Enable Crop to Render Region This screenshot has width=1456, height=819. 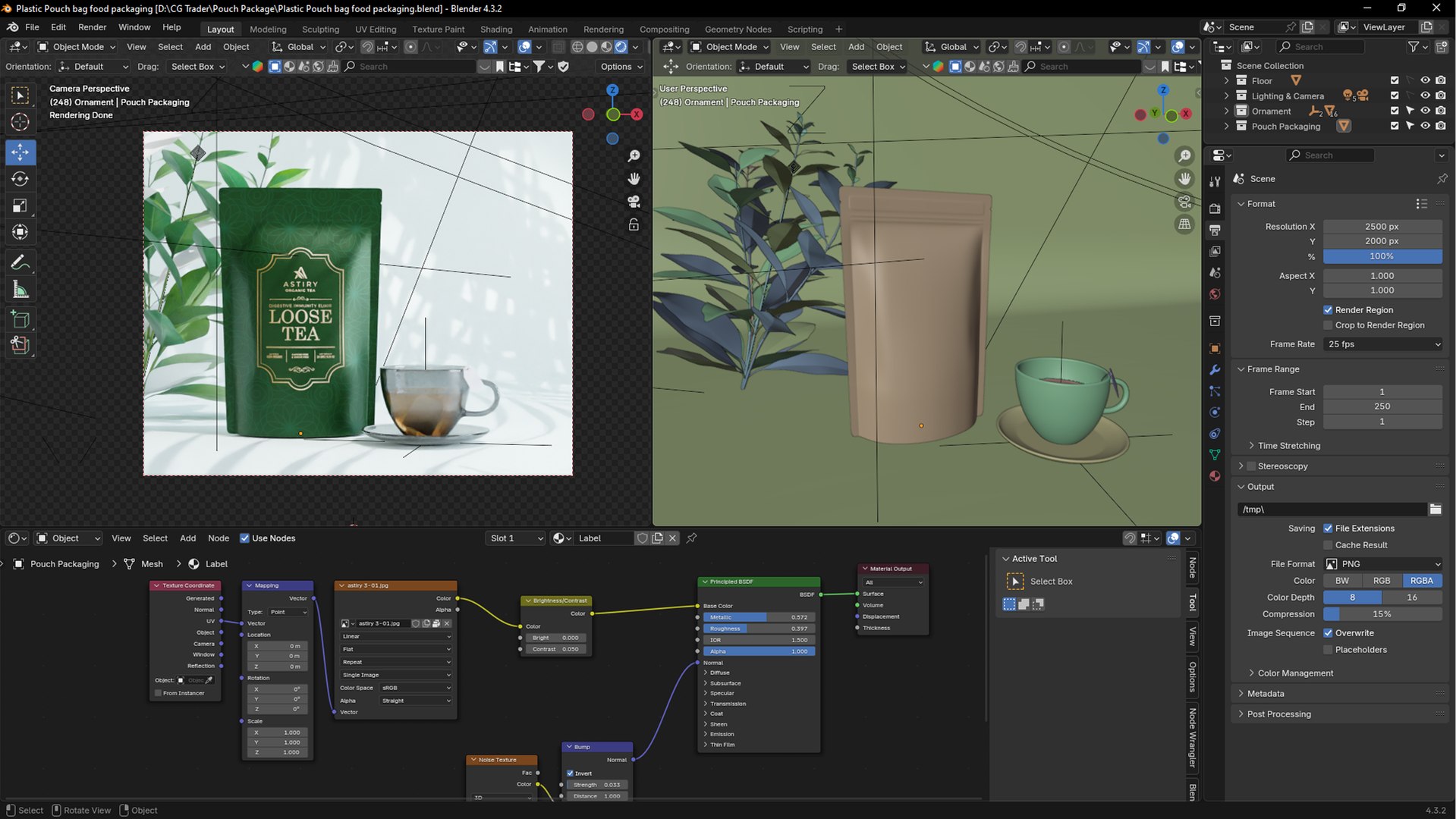point(1328,325)
